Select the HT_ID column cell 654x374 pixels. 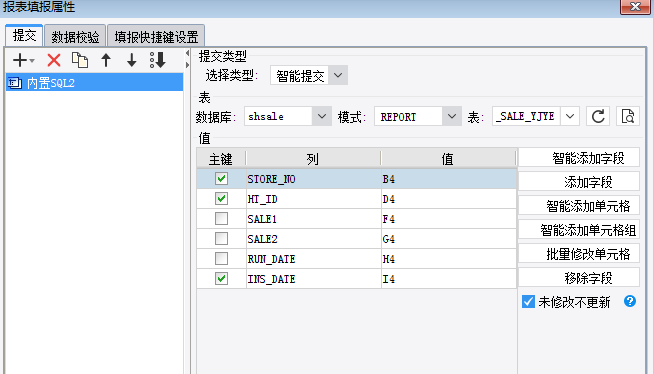pyautogui.click(x=313, y=199)
